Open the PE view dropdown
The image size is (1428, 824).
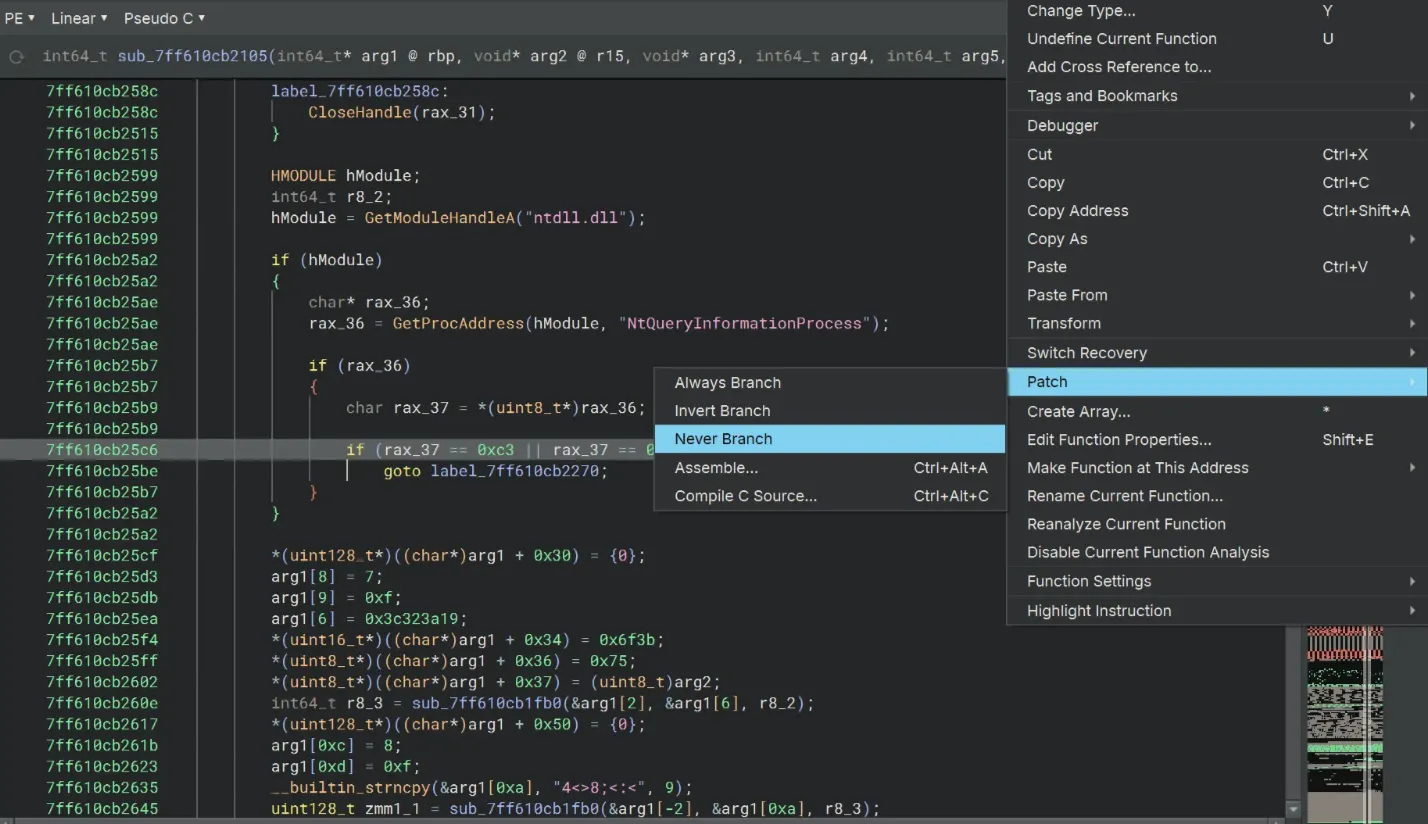[19, 18]
